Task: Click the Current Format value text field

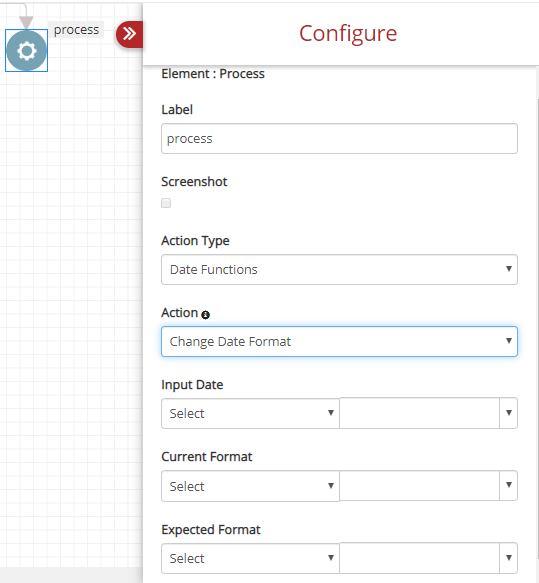Action: click(x=419, y=485)
